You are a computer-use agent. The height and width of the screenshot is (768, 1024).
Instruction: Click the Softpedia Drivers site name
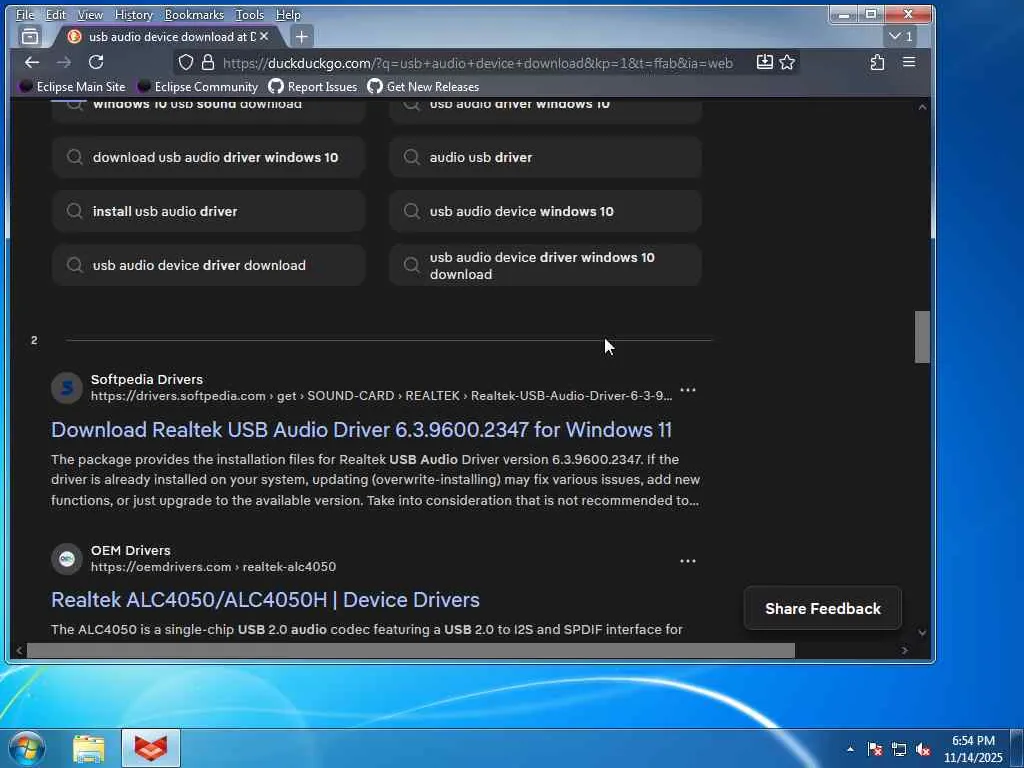(x=147, y=379)
